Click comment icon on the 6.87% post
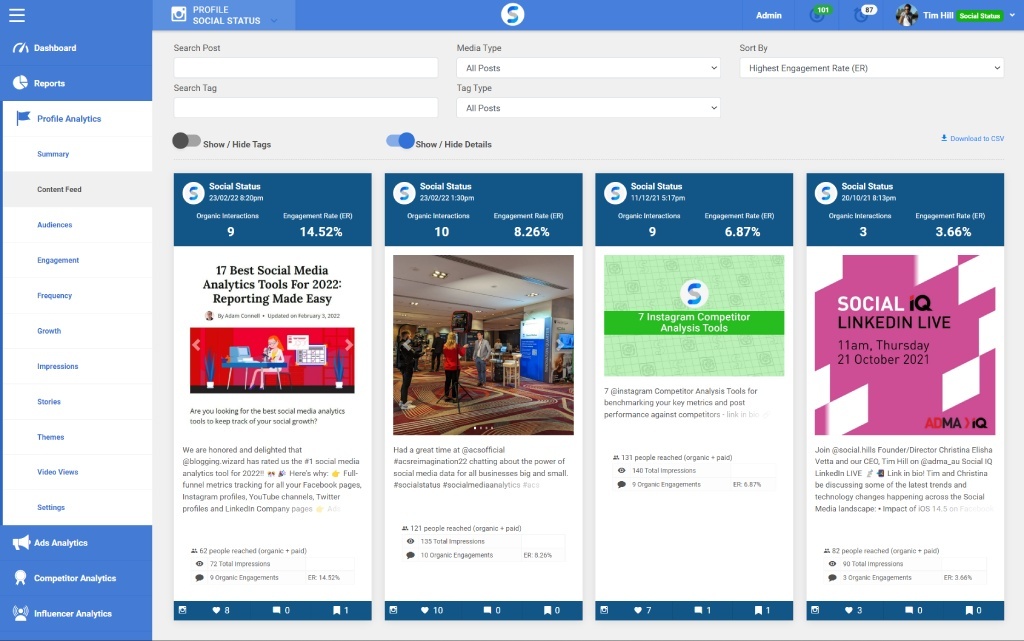 (698, 610)
